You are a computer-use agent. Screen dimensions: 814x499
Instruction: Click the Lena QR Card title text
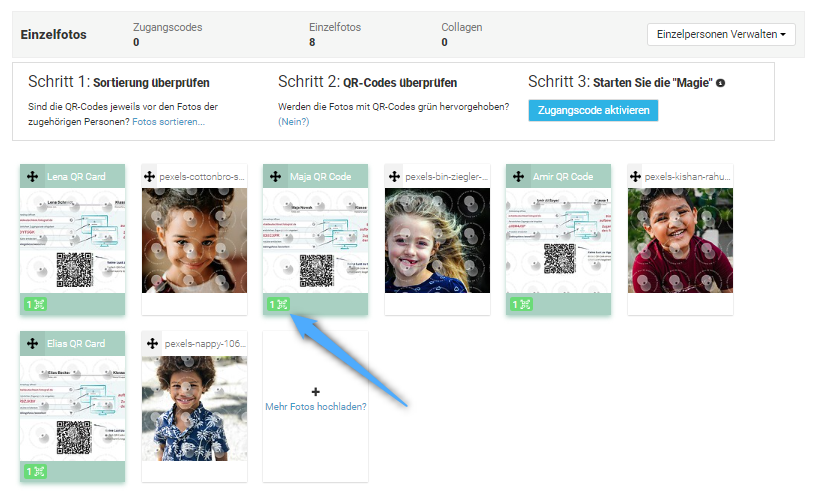click(76, 177)
